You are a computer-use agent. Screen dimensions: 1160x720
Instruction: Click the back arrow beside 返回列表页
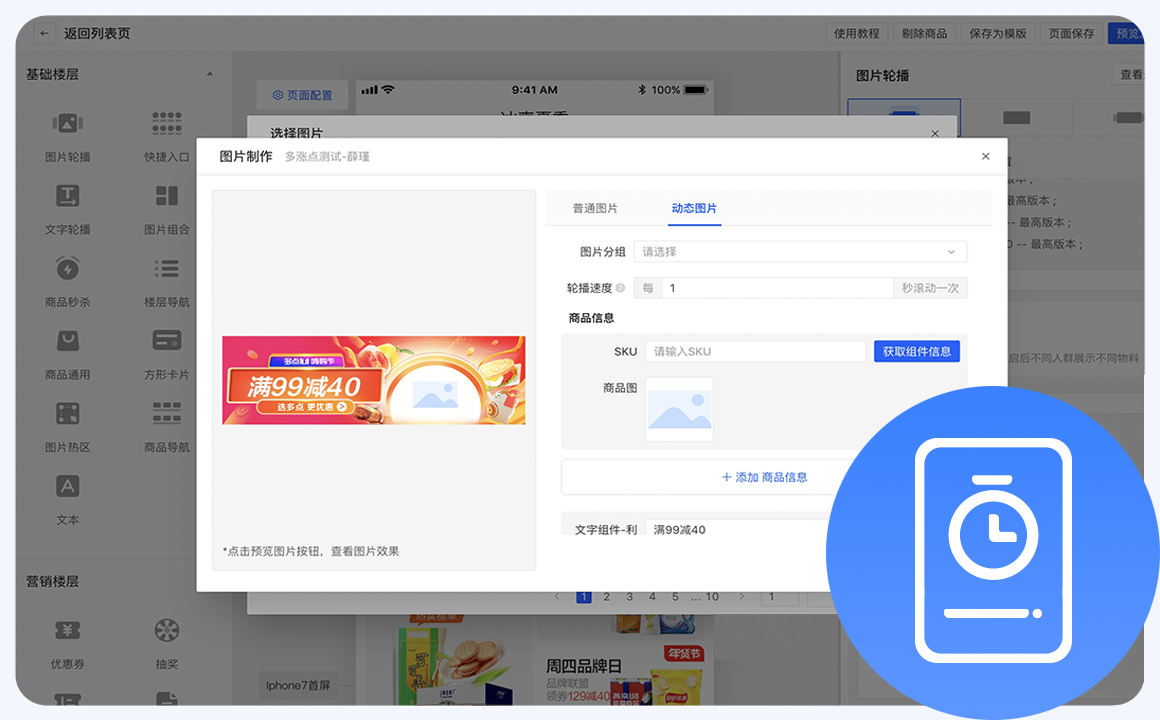[x=45, y=33]
